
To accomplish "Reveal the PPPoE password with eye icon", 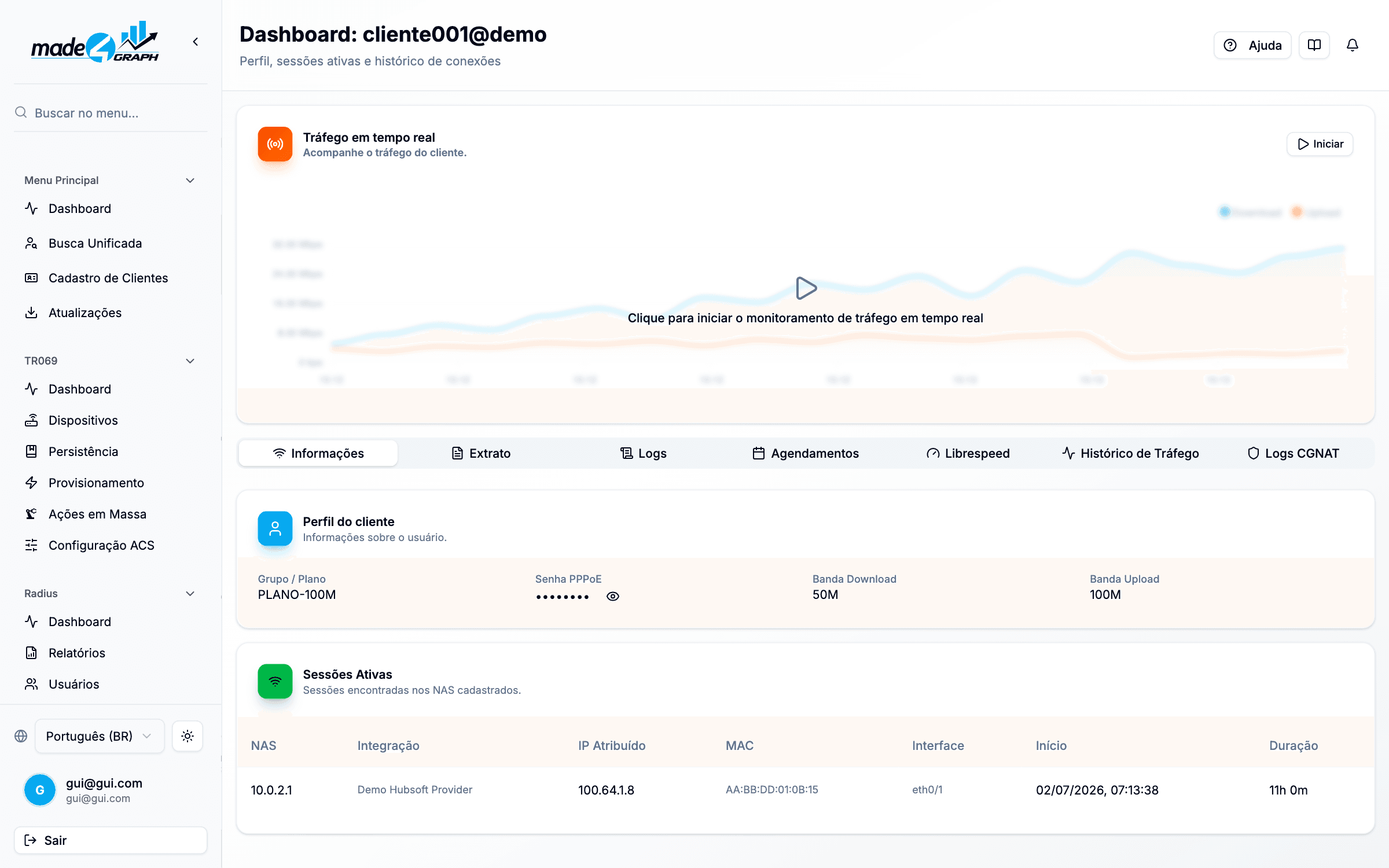I will pos(613,597).
